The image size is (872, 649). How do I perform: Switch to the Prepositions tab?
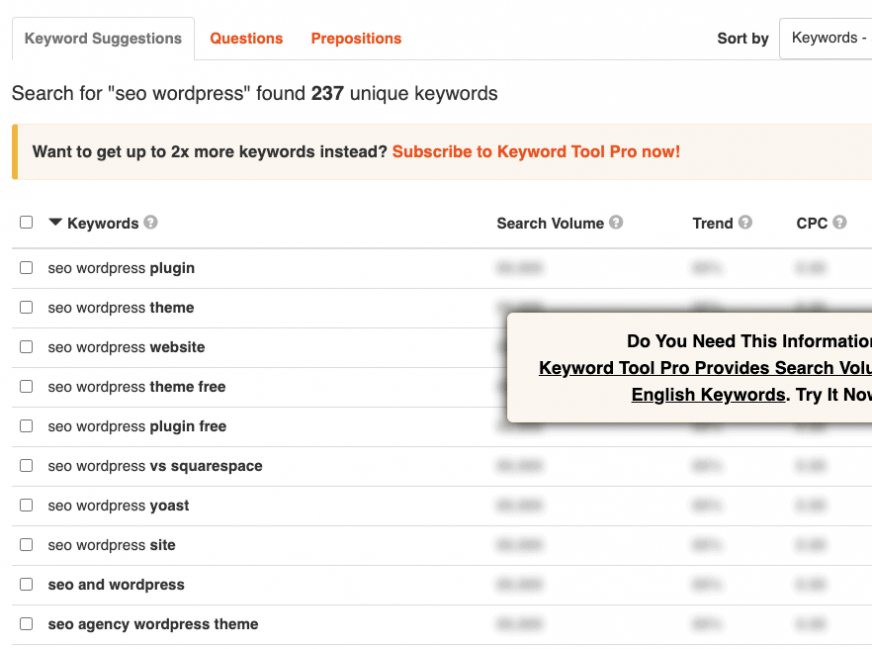pos(356,38)
